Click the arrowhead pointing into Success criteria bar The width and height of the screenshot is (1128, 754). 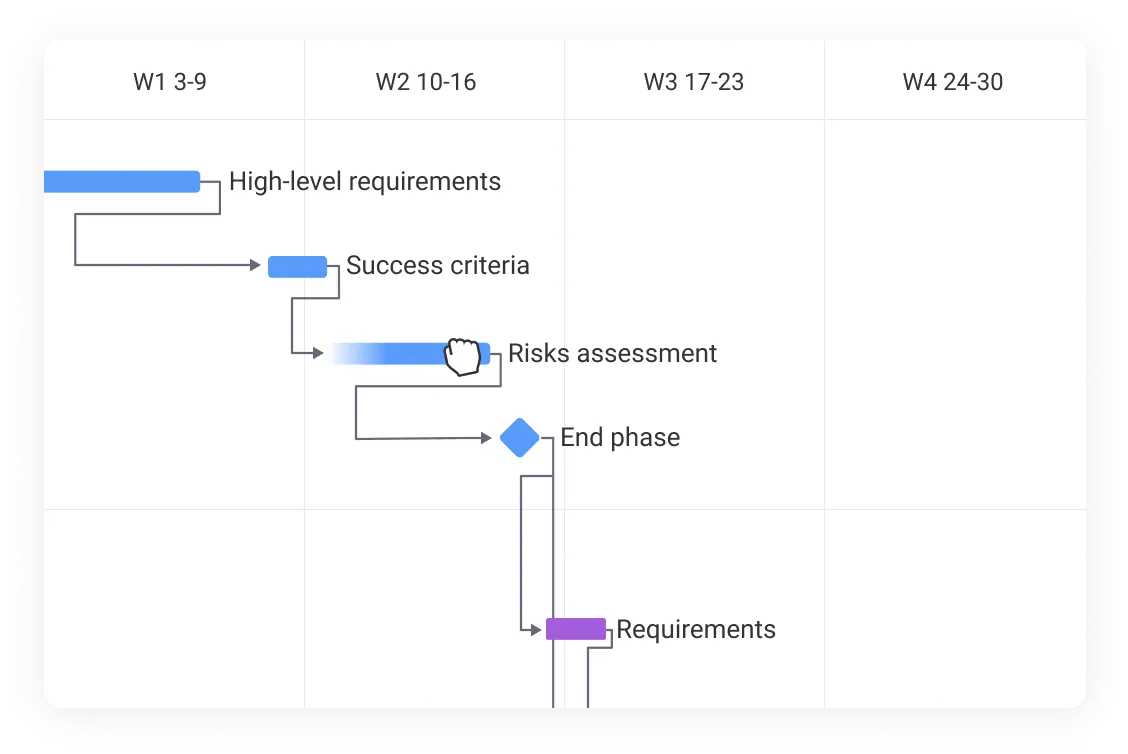tap(256, 265)
